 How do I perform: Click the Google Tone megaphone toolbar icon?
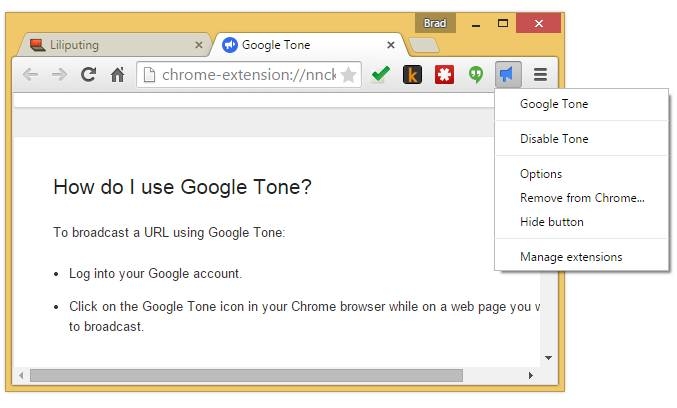click(508, 75)
